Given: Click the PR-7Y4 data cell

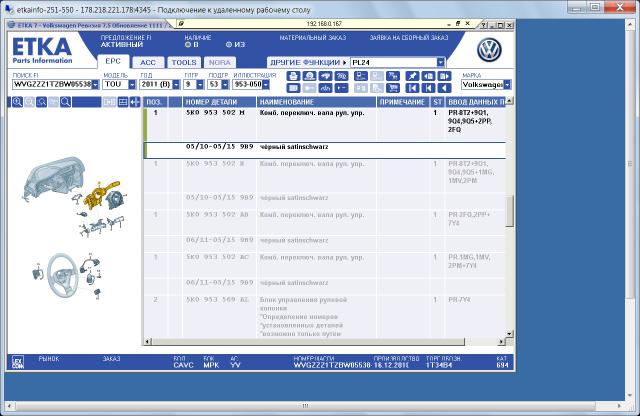Looking at the screenshot, I should 459,300.
